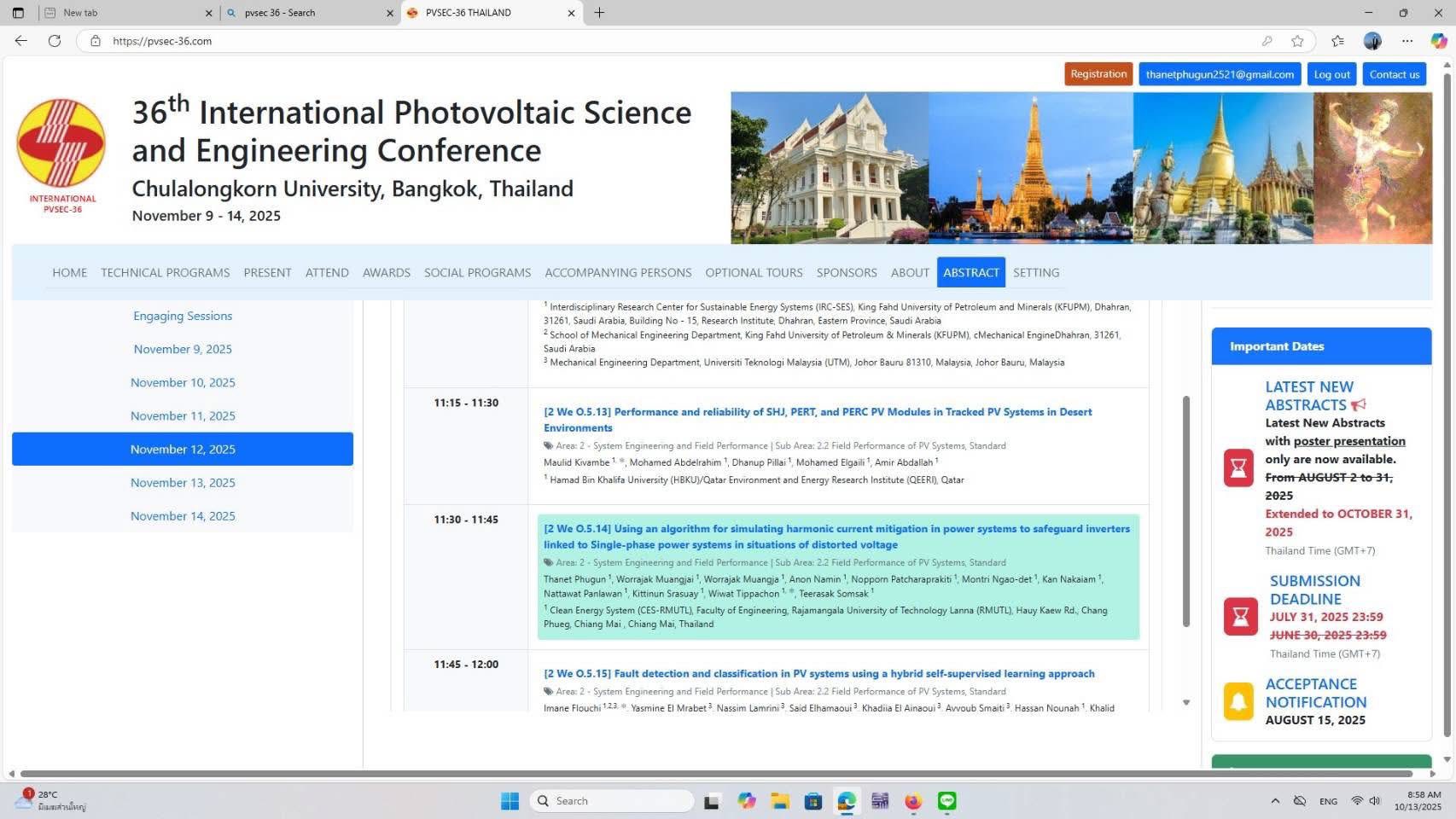1456x819 pixels.
Task: Click the browser refresh icon
Action: (55, 41)
